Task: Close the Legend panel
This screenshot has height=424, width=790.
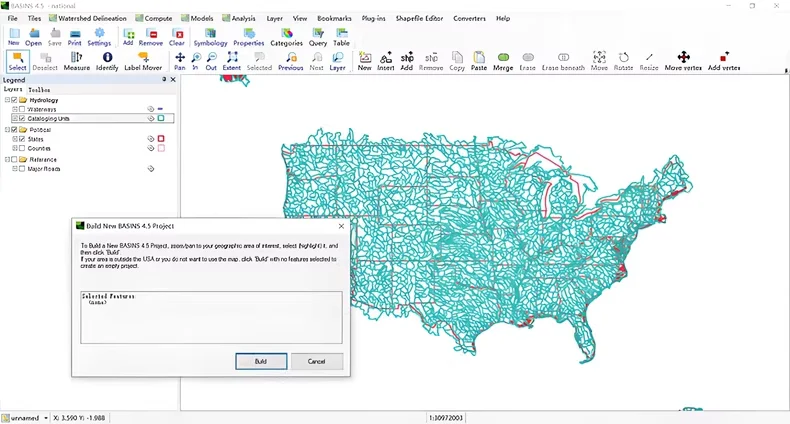Action: (173, 80)
